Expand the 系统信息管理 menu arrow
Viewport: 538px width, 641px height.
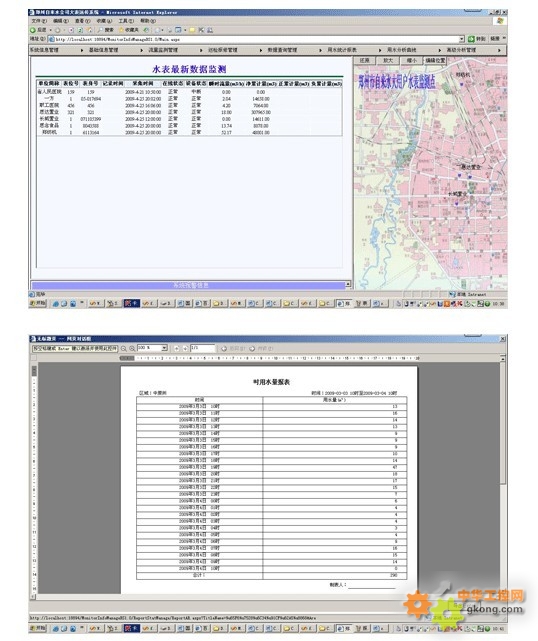[x=82, y=50]
